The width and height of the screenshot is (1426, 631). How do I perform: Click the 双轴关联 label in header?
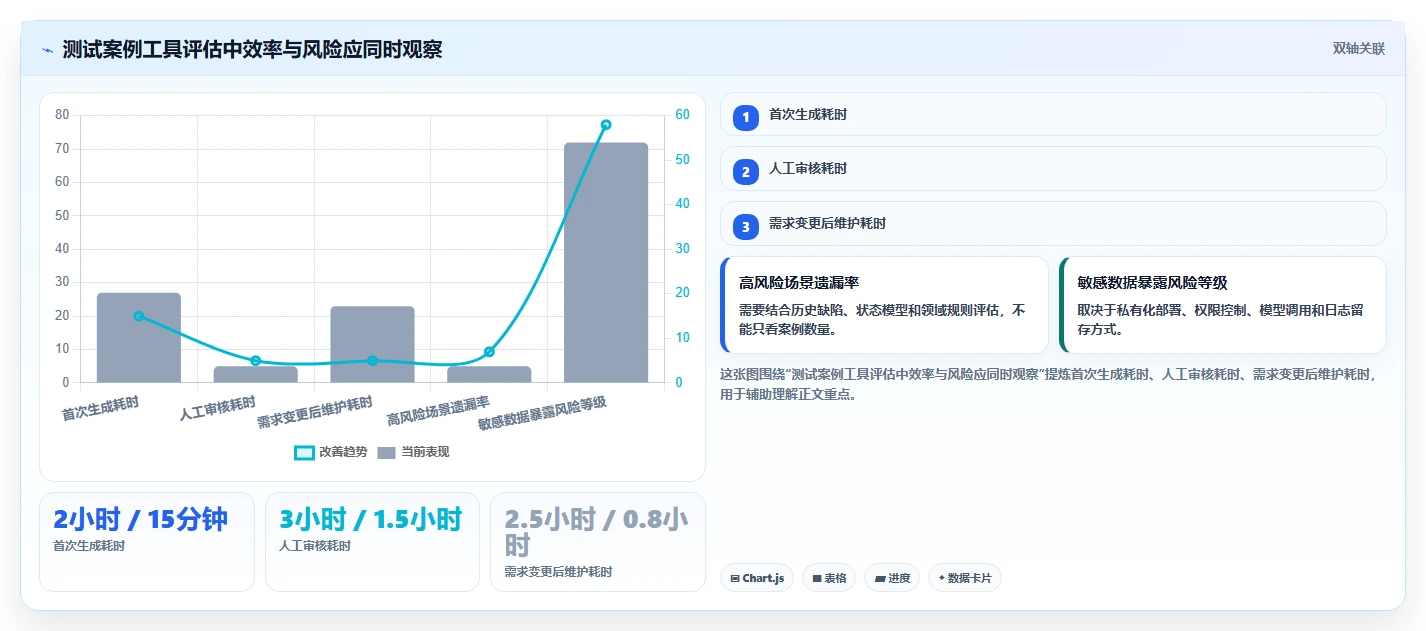pos(1358,49)
